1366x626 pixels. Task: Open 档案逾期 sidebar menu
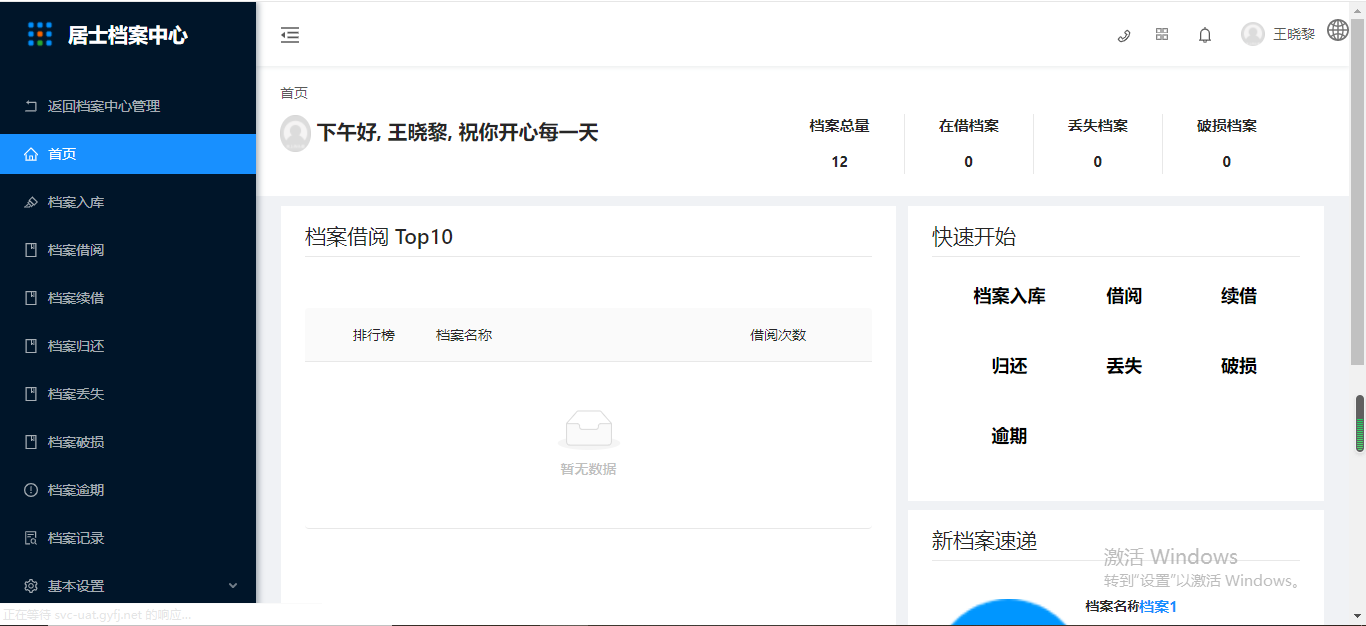click(x=128, y=490)
